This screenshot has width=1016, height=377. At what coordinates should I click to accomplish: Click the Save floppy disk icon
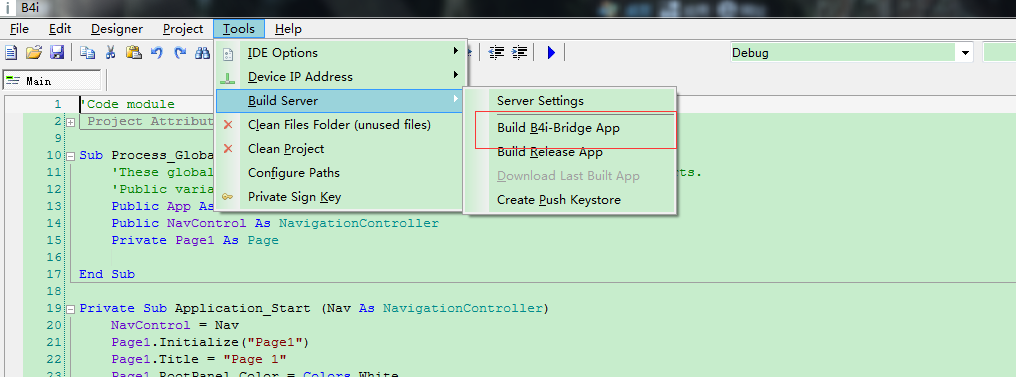(56, 52)
